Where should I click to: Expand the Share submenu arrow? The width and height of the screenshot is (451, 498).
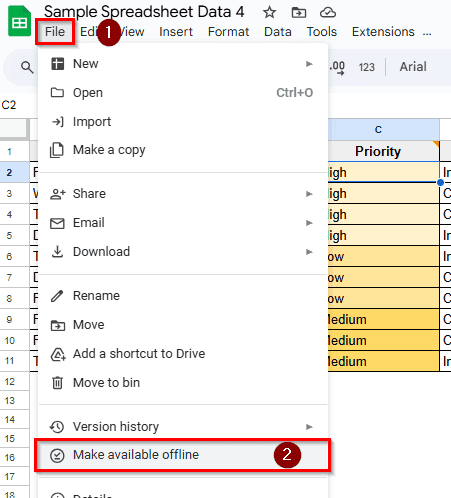pos(309,194)
